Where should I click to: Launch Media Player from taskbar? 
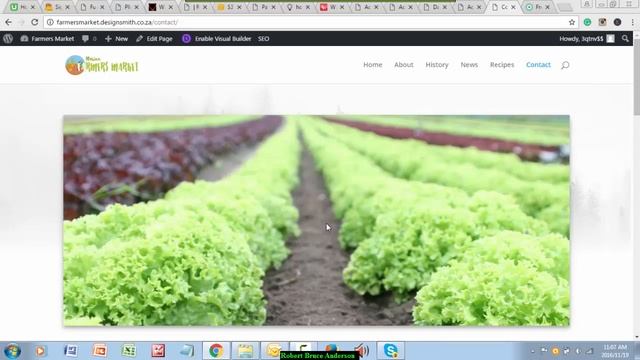pos(40,351)
